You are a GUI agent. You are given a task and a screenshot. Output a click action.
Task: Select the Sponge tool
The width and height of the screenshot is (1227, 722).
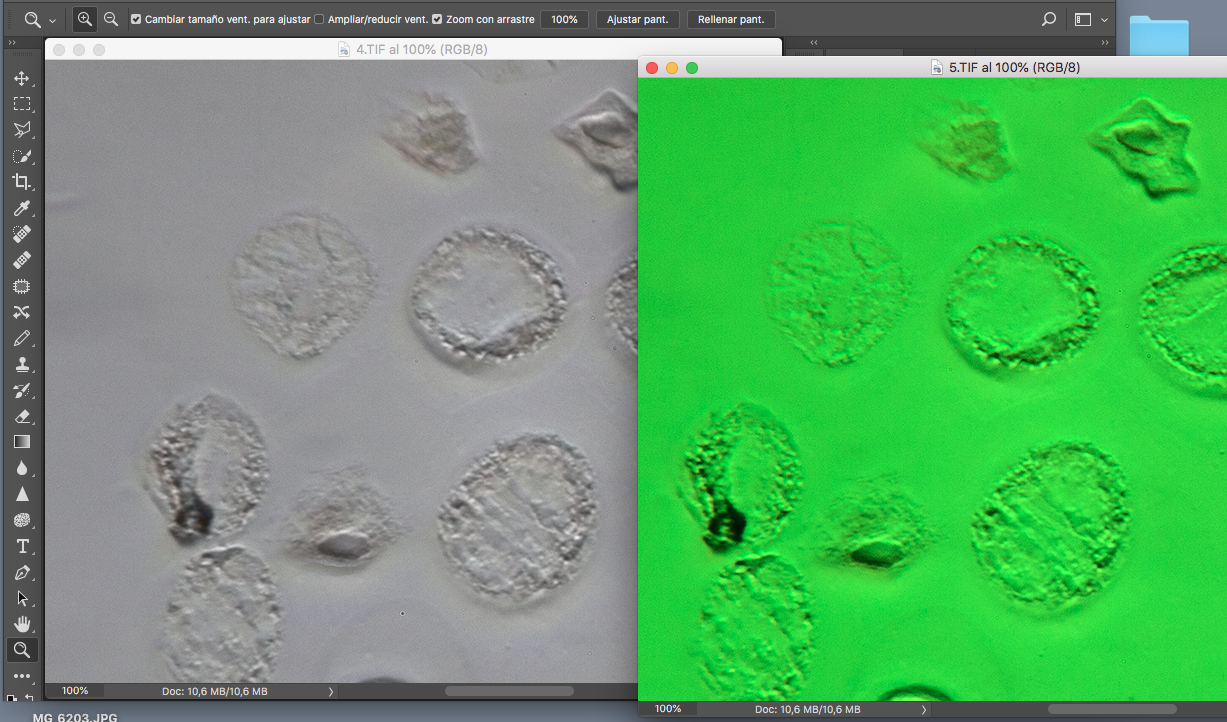pos(22,520)
